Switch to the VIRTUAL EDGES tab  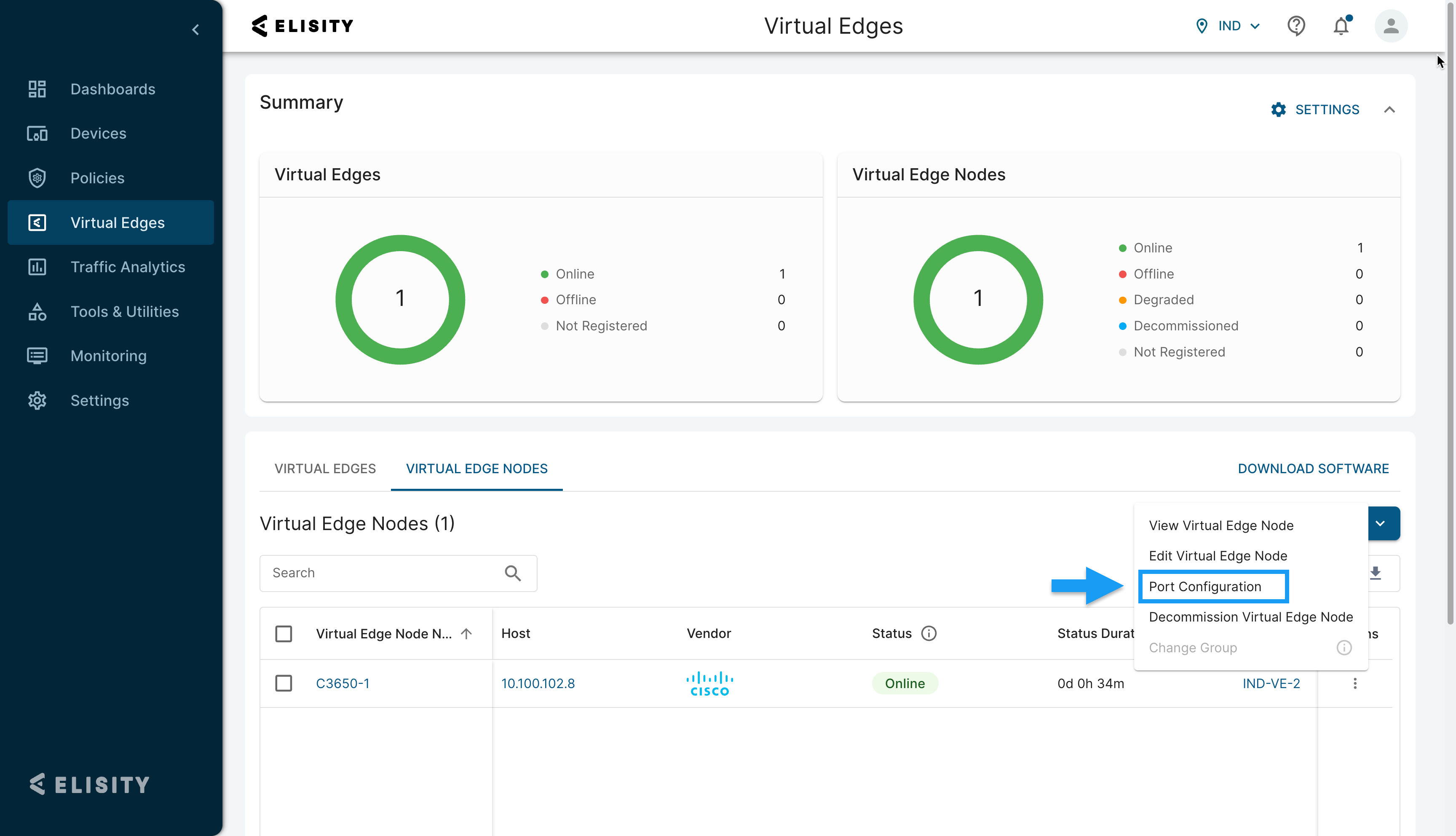tap(324, 469)
